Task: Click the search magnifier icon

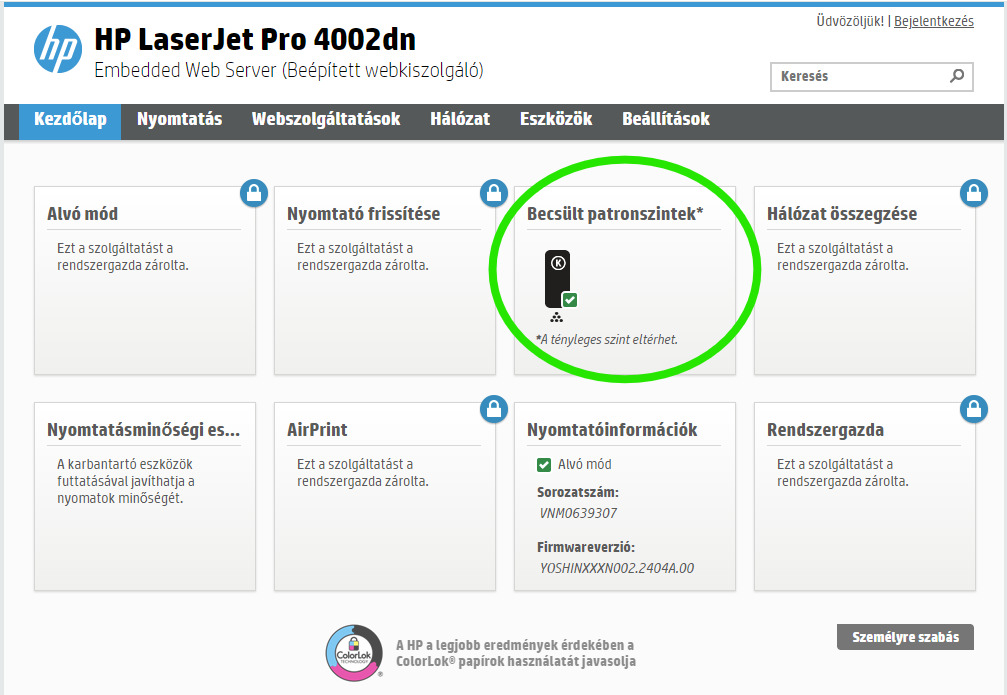Action: pyautogui.click(x=957, y=76)
